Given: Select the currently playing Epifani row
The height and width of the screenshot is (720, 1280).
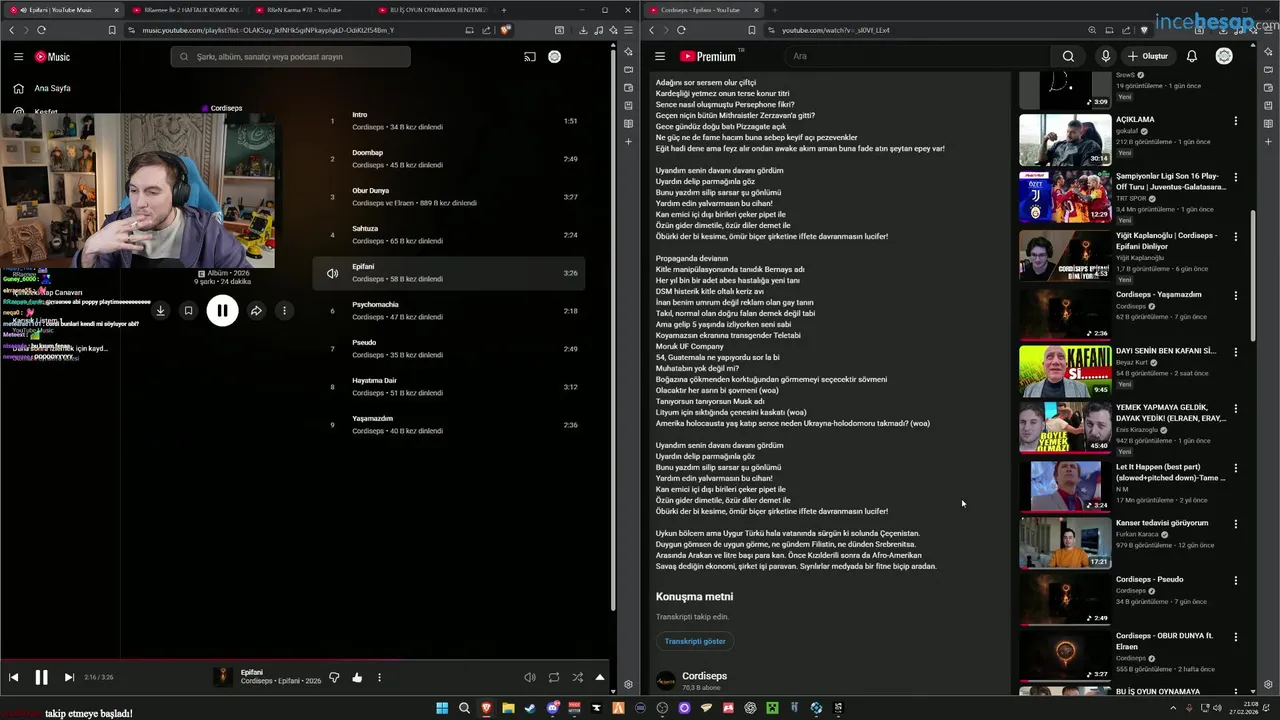Looking at the screenshot, I should (x=449, y=273).
